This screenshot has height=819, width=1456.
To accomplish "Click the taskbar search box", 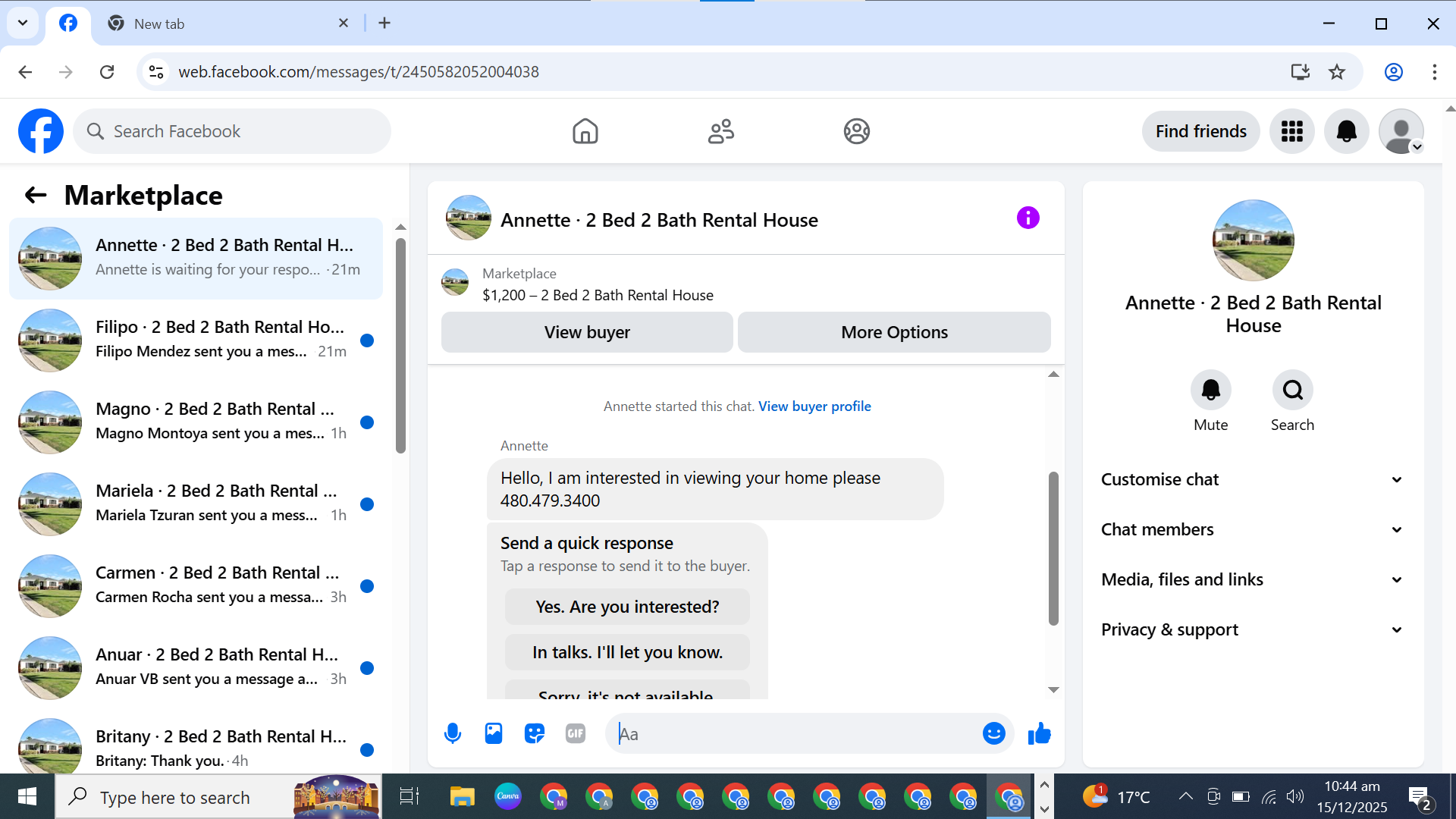I will coord(218,797).
